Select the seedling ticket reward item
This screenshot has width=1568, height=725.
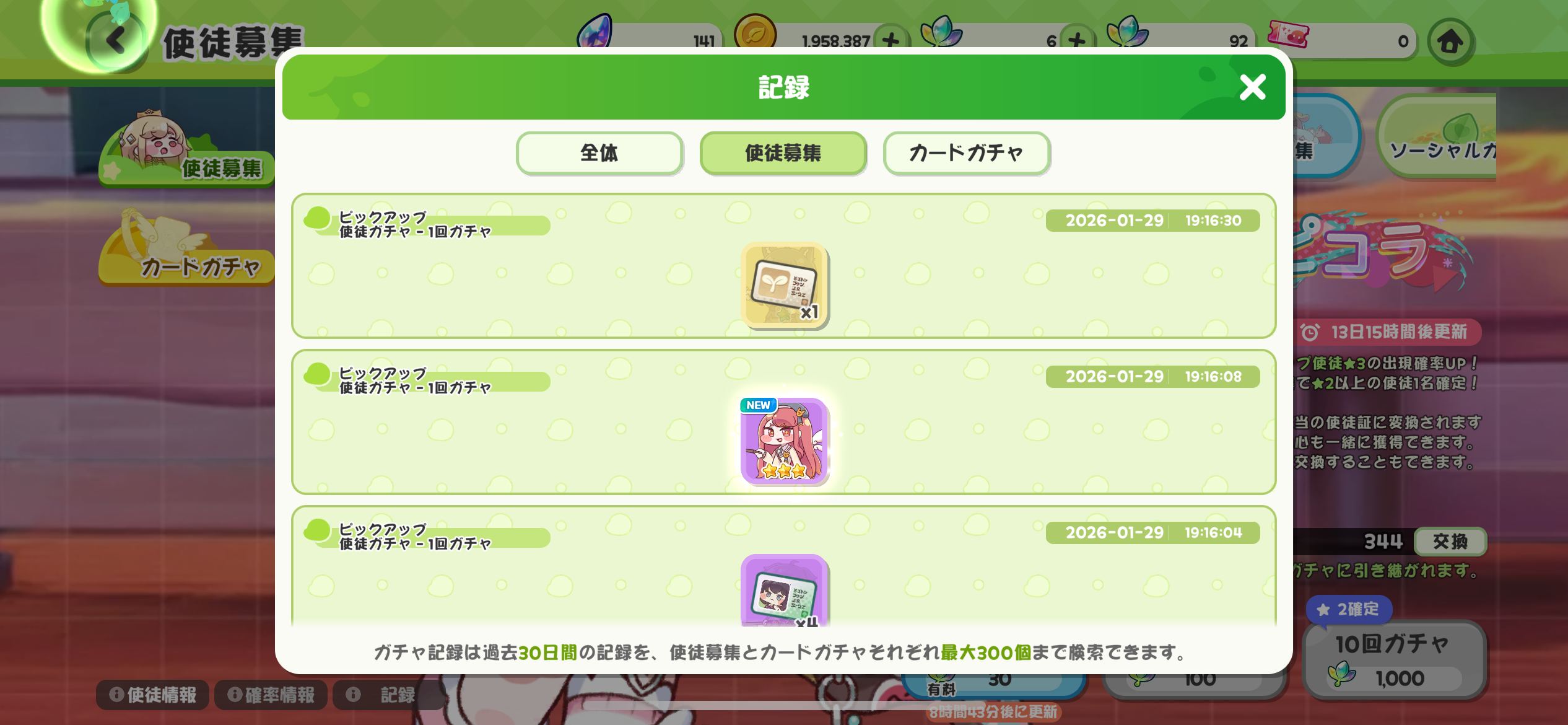coord(784,284)
